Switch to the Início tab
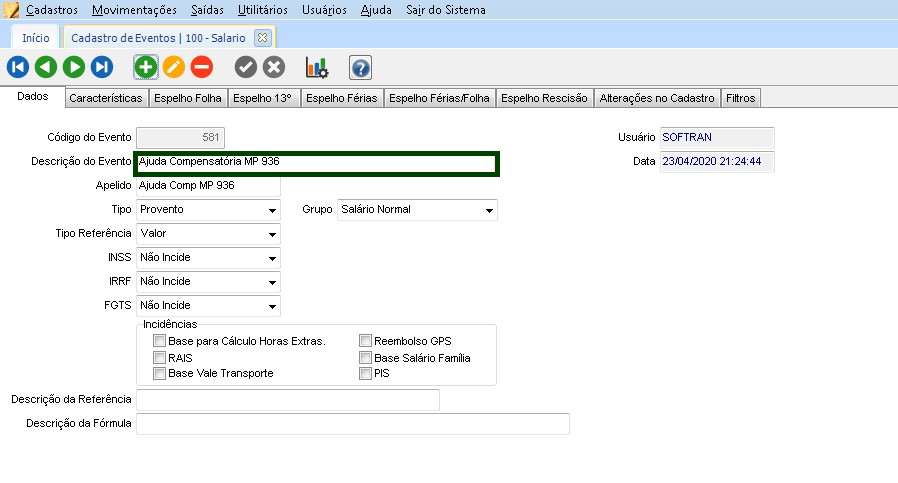 coord(36,38)
